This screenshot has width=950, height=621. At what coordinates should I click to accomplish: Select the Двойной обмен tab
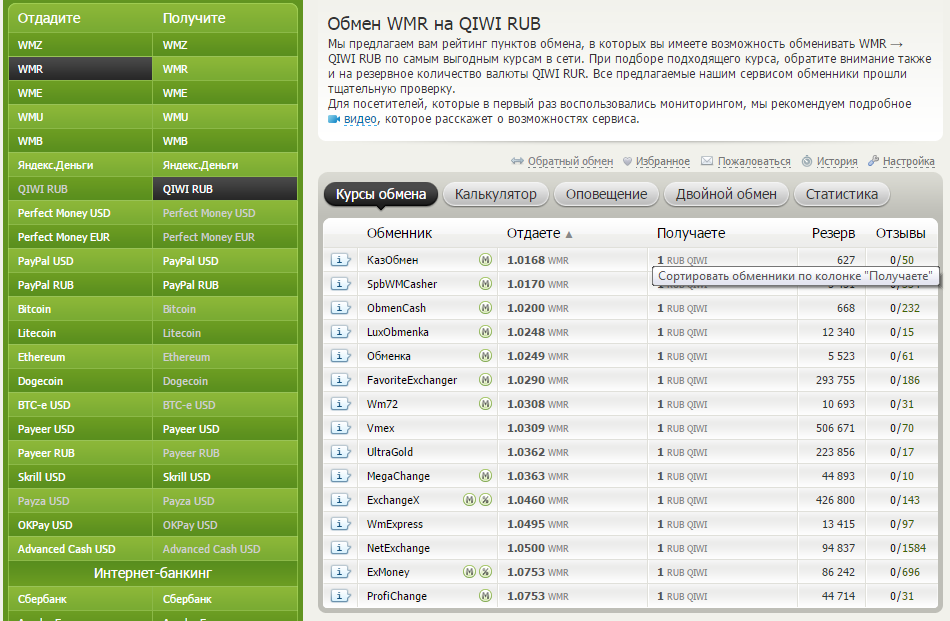tap(726, 194)
